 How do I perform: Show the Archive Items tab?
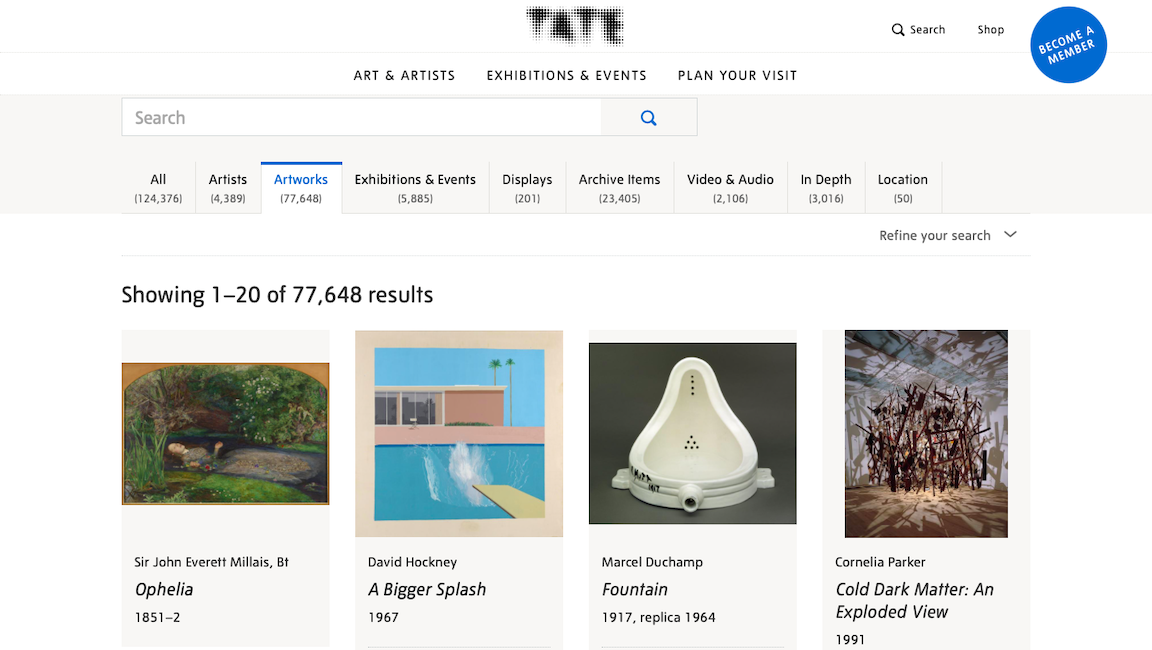619,188
